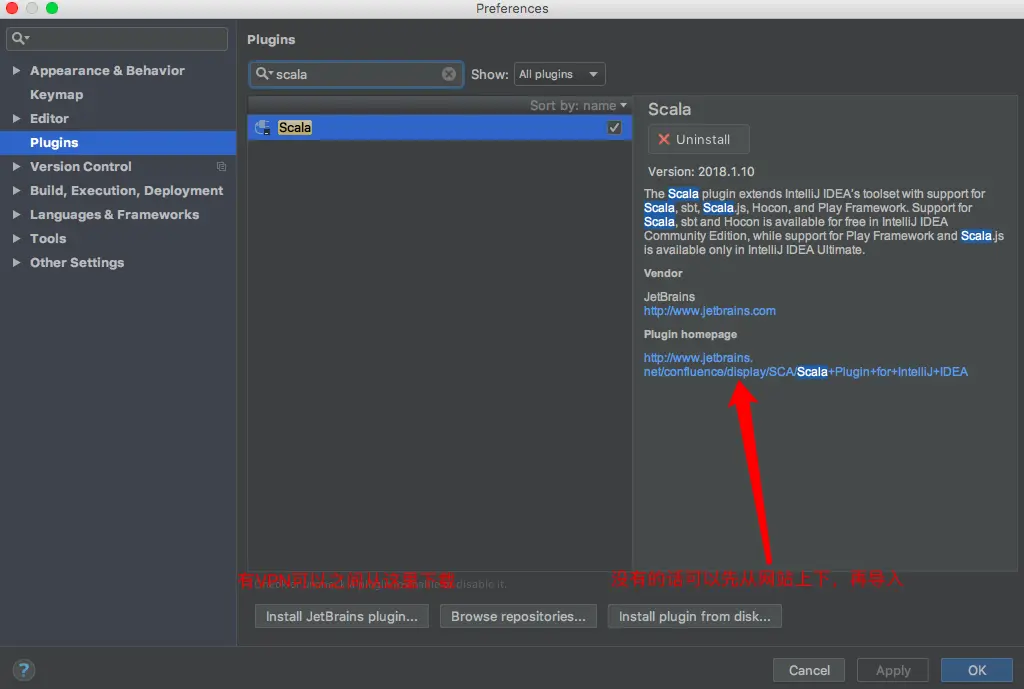Expand Appearance & Behavior section
1024x689 pixels.
coord(16,71)
